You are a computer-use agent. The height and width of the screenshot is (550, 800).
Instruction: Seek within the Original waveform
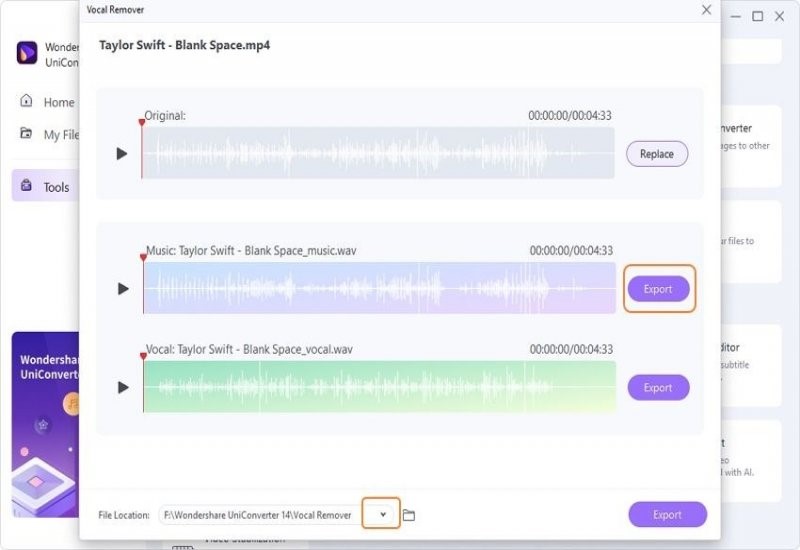[380, 154]
